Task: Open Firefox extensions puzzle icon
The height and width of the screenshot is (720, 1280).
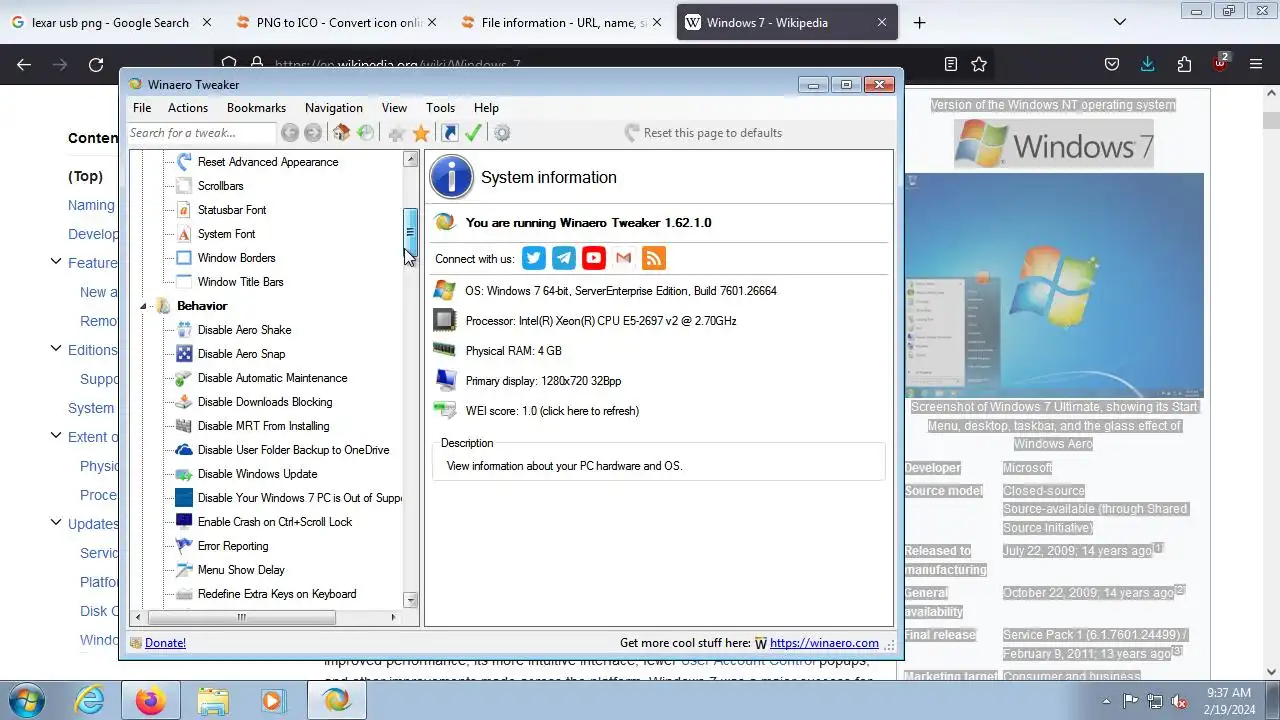Action: (1184, 64)
